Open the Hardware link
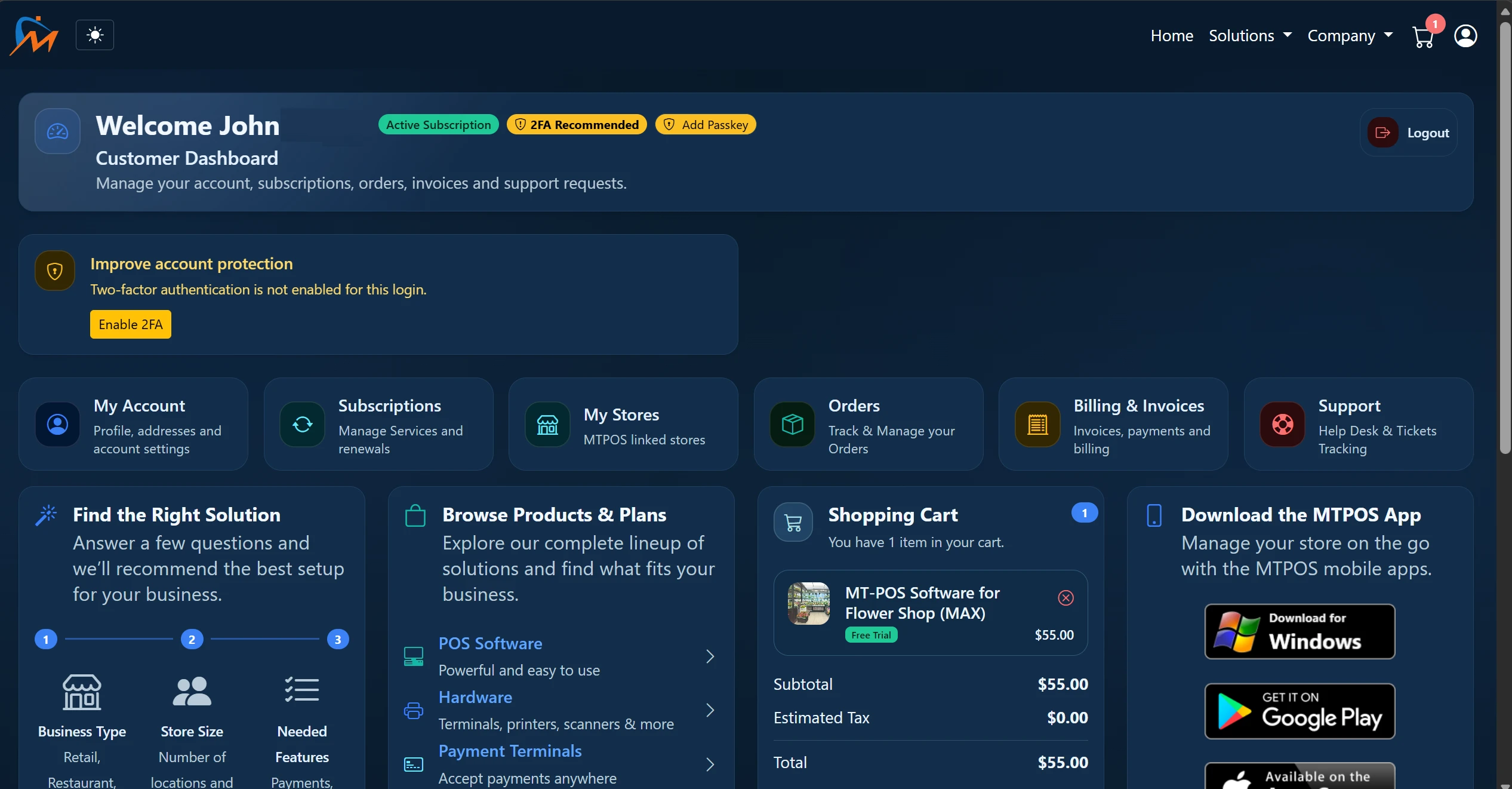Image resolution: width=1512 pixels, height=789 pixels. point(475,697)
